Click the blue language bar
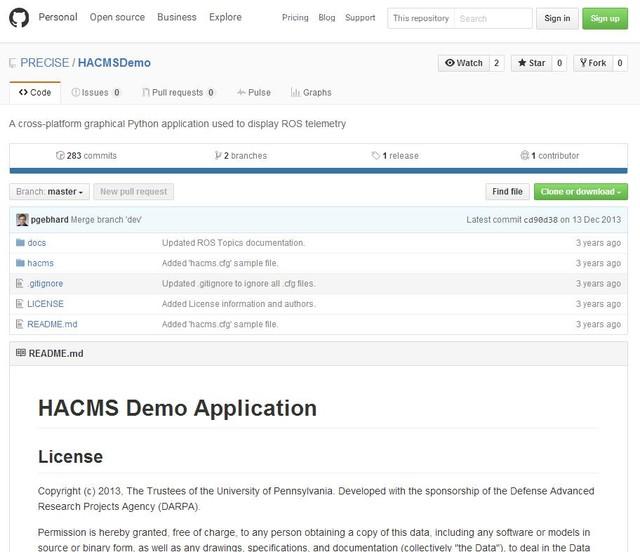This screenshot has height=552, width=640. click(318, 171)
